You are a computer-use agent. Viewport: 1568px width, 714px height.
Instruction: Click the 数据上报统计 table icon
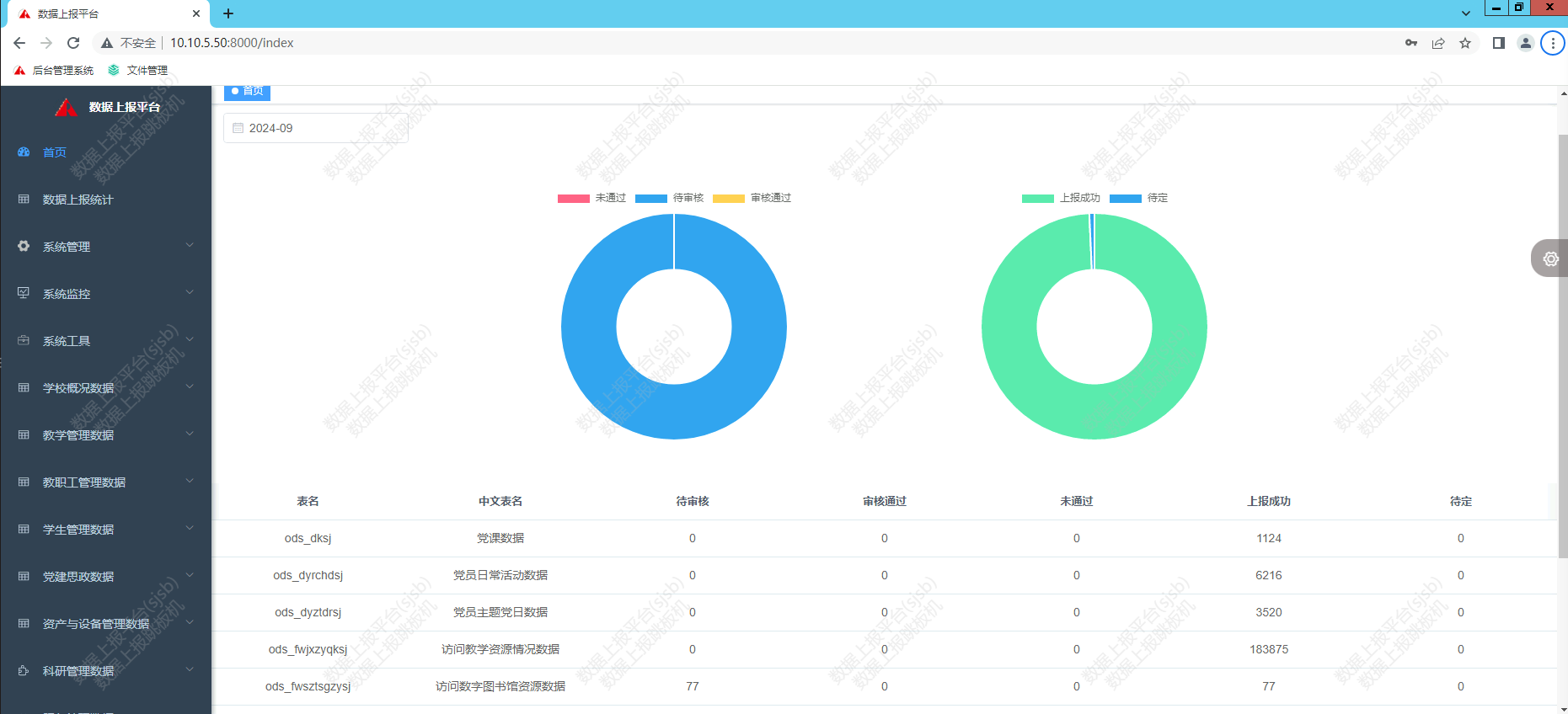pyautogui.click(x=24, y=200)
